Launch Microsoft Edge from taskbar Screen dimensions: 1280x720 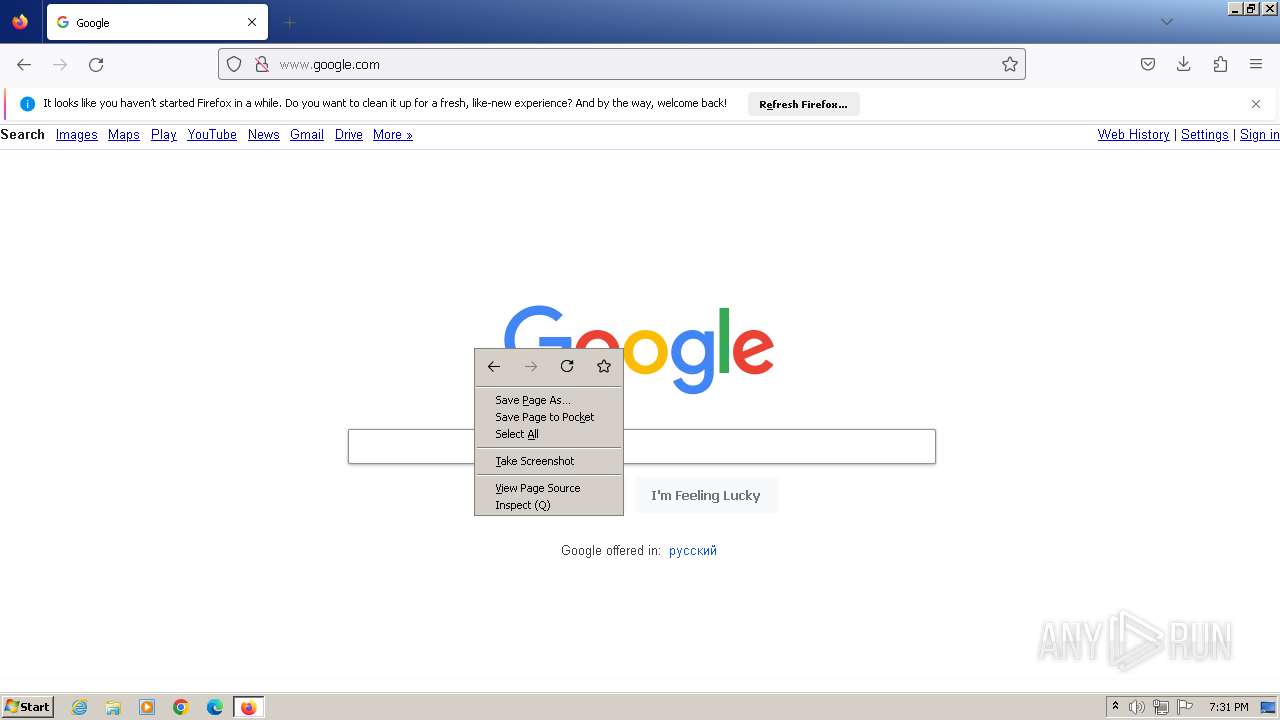tap(215, 707)
